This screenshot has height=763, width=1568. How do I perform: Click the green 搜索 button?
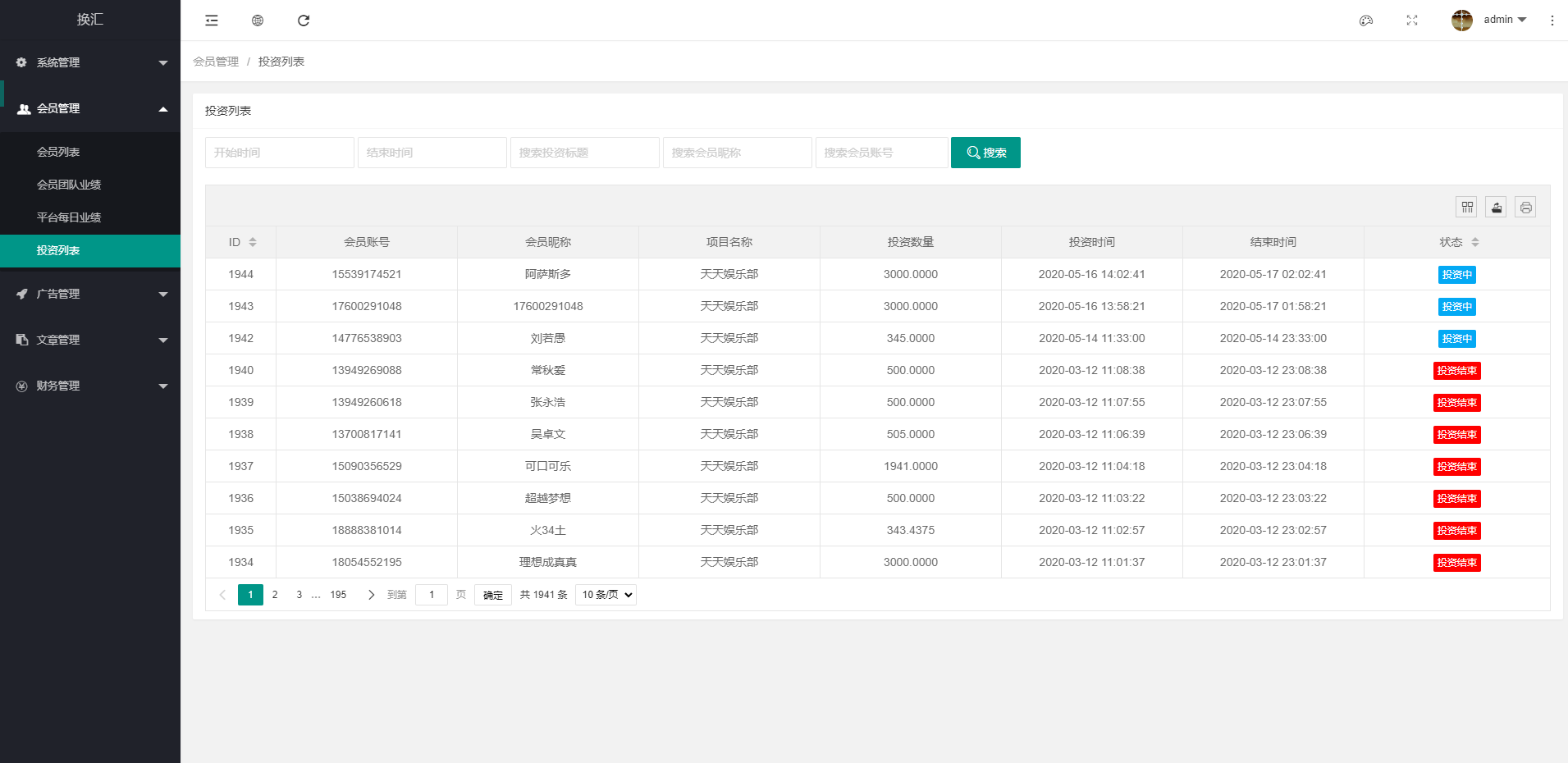coord(985,153)
